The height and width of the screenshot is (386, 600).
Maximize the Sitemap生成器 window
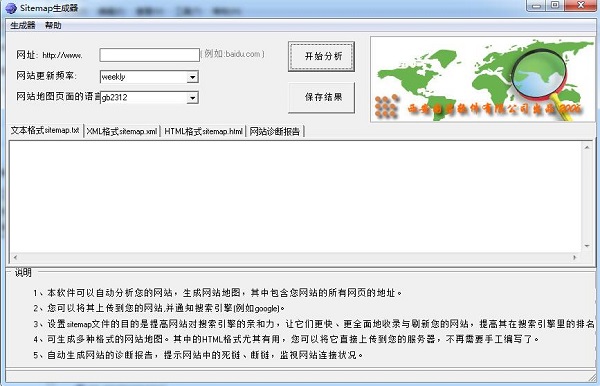pyautogui.click(x=555, y=6)
